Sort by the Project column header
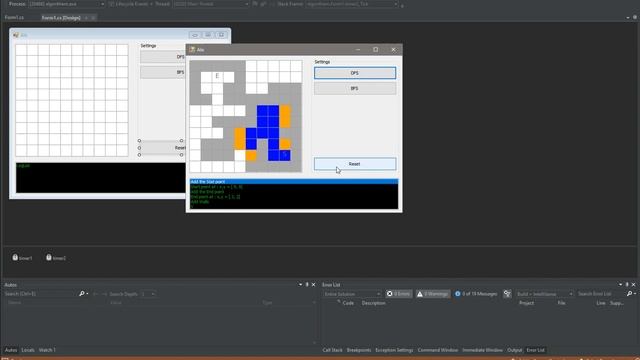The image size is (640, 360). point(527,303)
